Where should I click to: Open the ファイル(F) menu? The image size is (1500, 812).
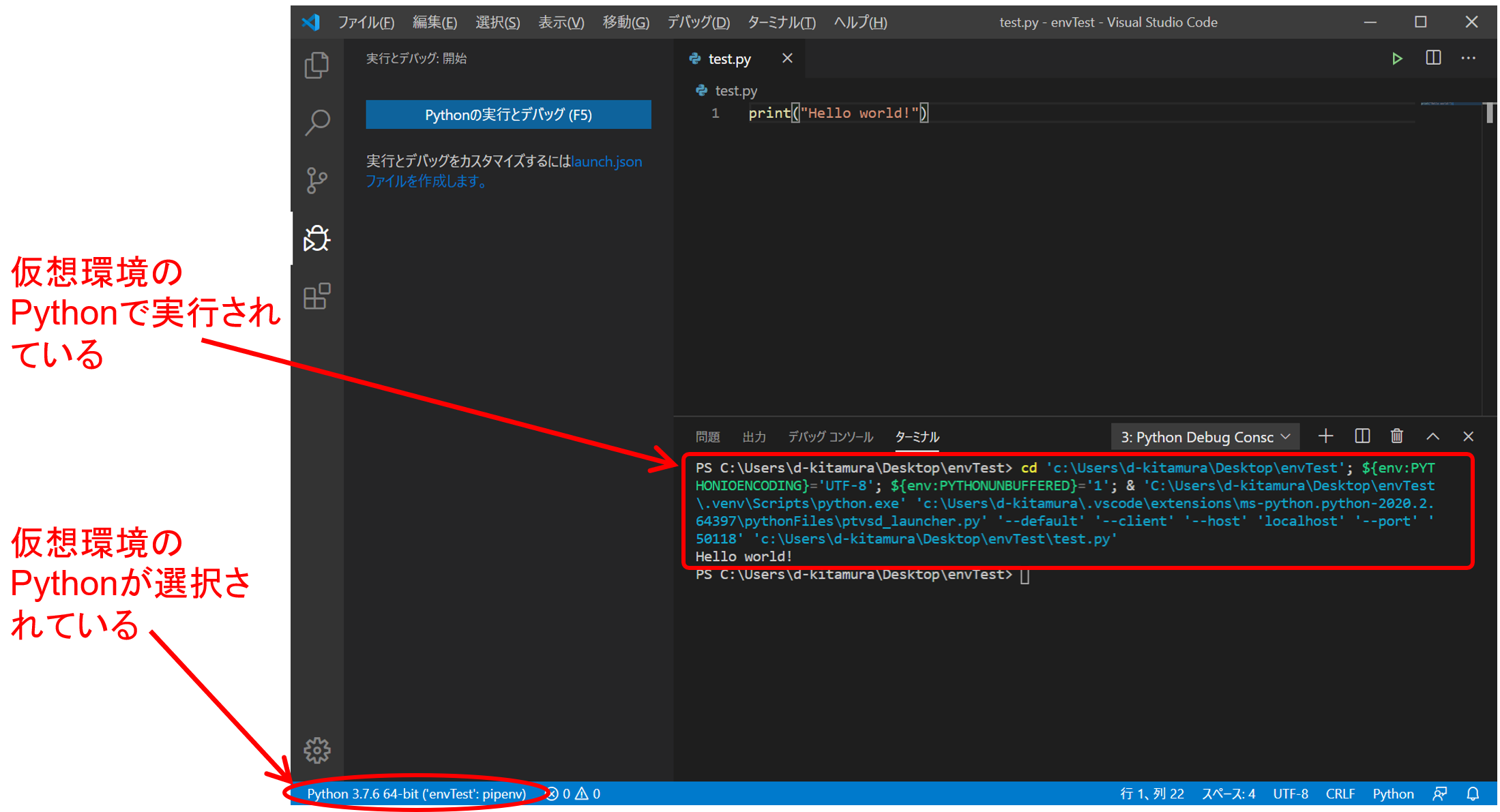coord(366,22)
